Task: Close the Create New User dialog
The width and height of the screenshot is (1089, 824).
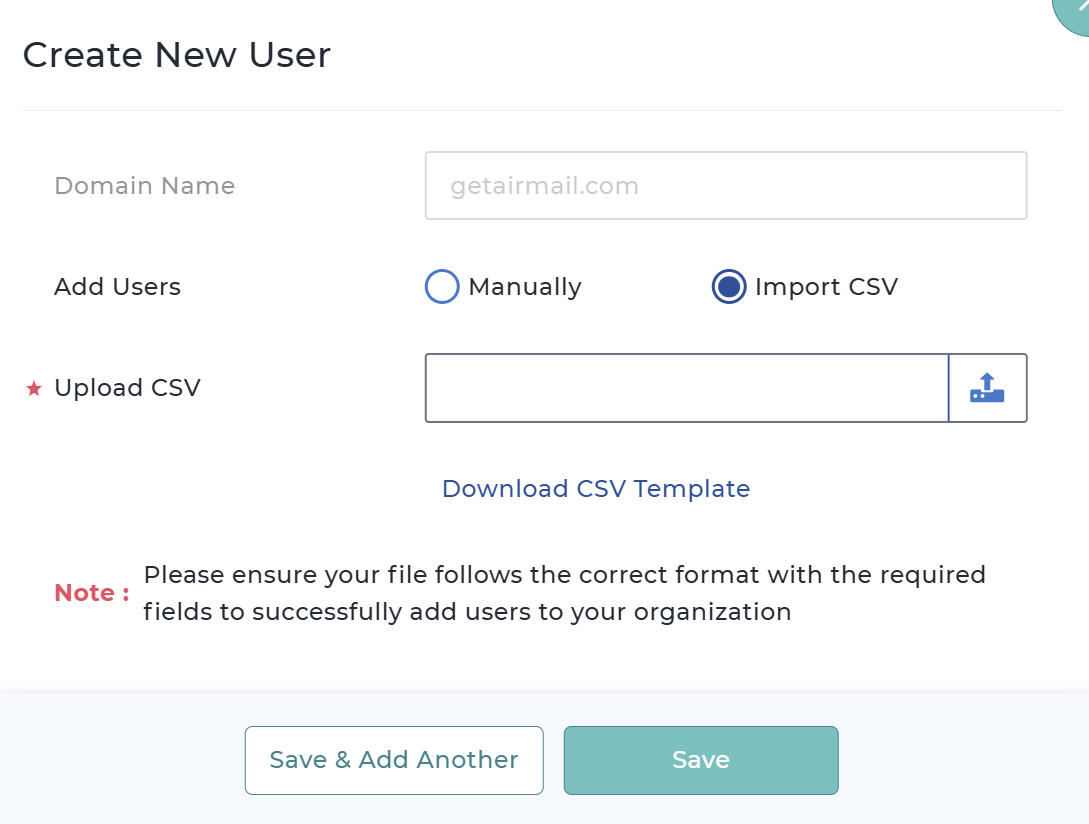Action: (1074, 10)
